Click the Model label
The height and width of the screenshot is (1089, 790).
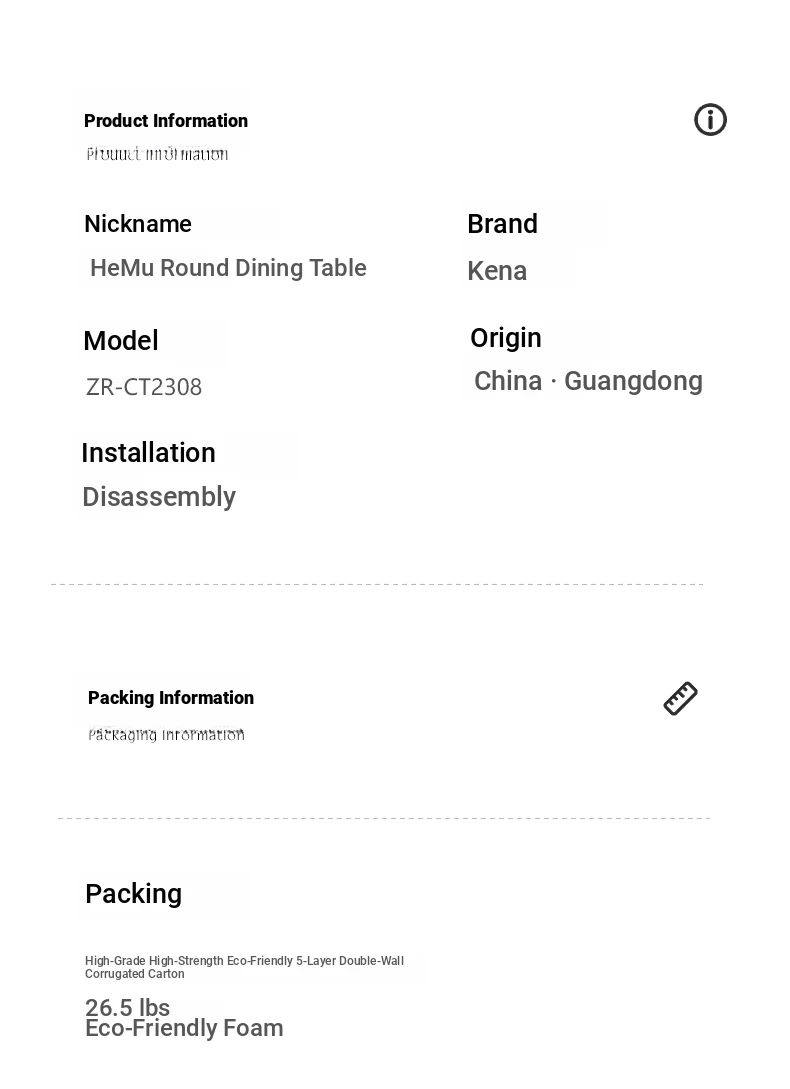coord(121,341)
